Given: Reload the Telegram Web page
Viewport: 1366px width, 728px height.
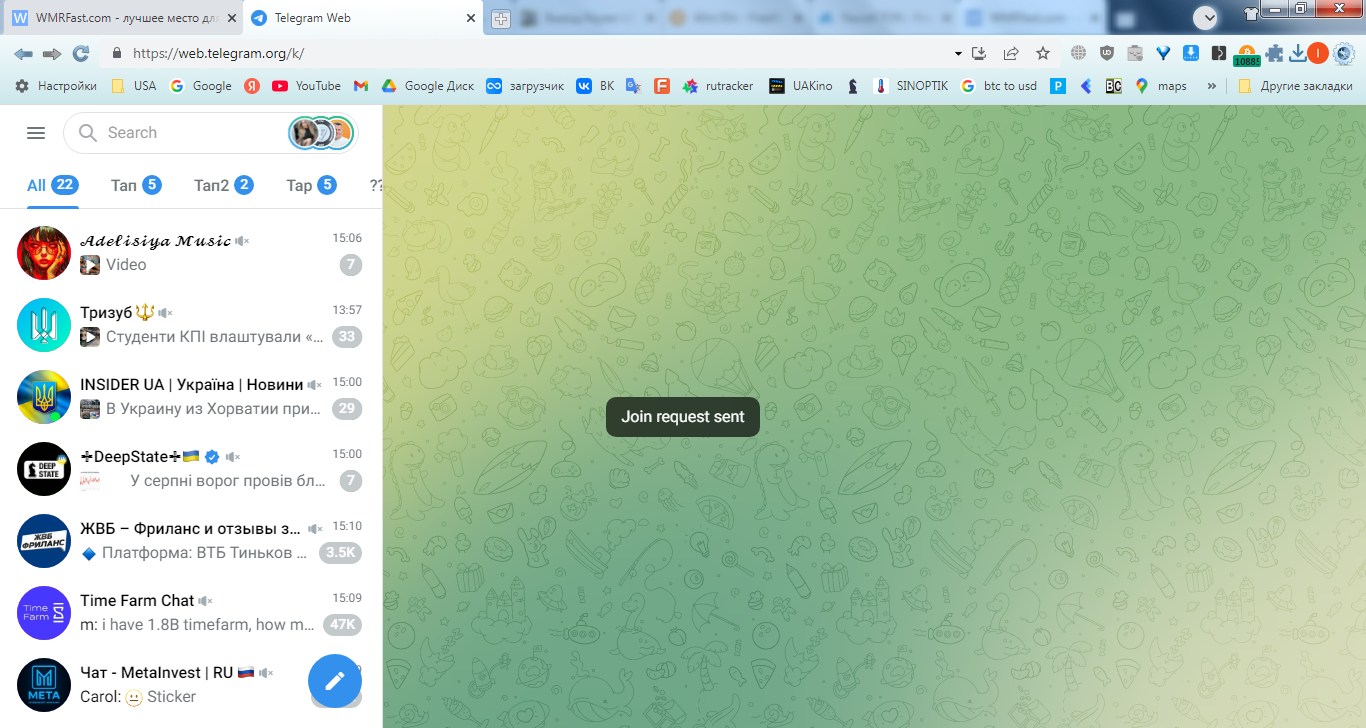Looking at the screenshot, I should tap(81, 53).
